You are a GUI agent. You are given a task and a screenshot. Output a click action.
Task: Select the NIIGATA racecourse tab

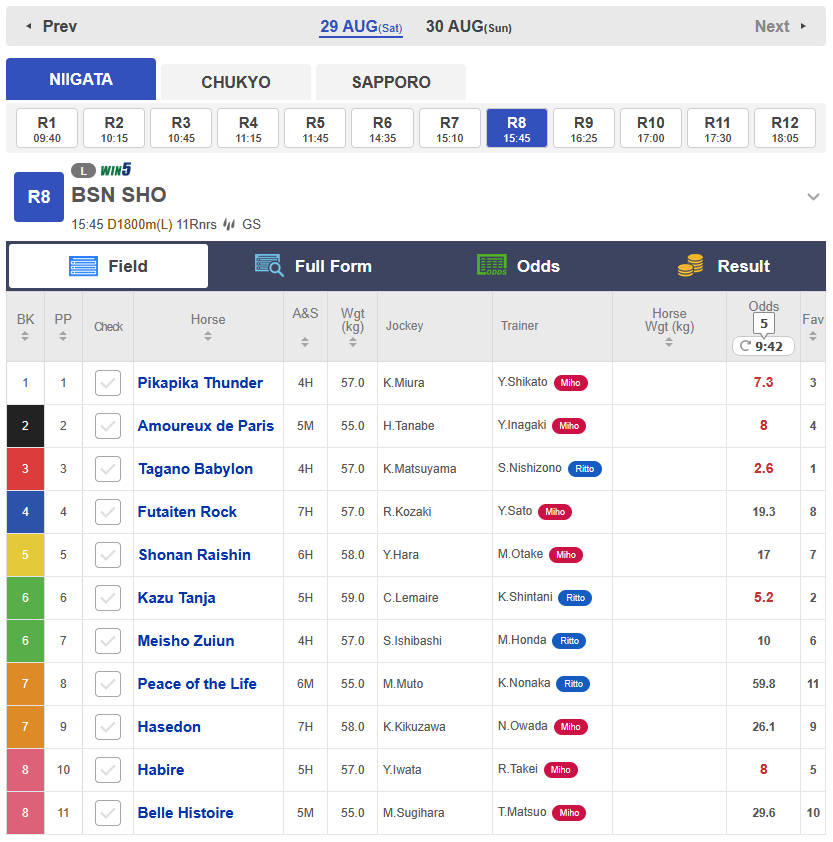[x=81, y=79]
